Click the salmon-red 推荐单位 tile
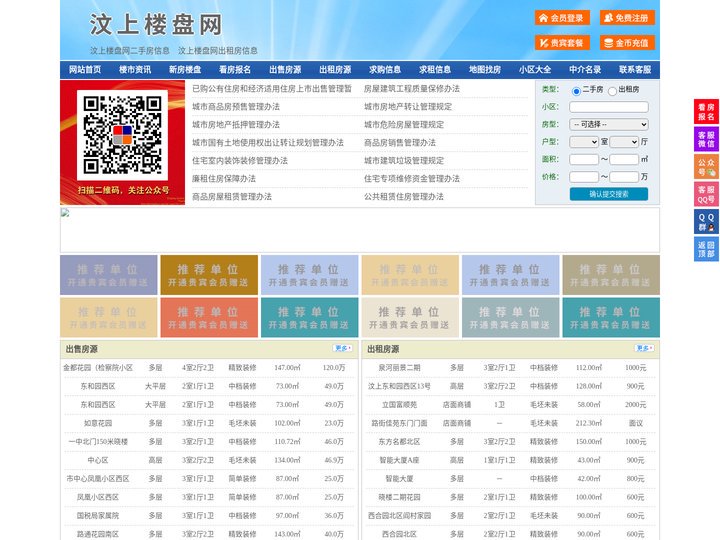Screen dimensions: 720x540 (209, 318)
